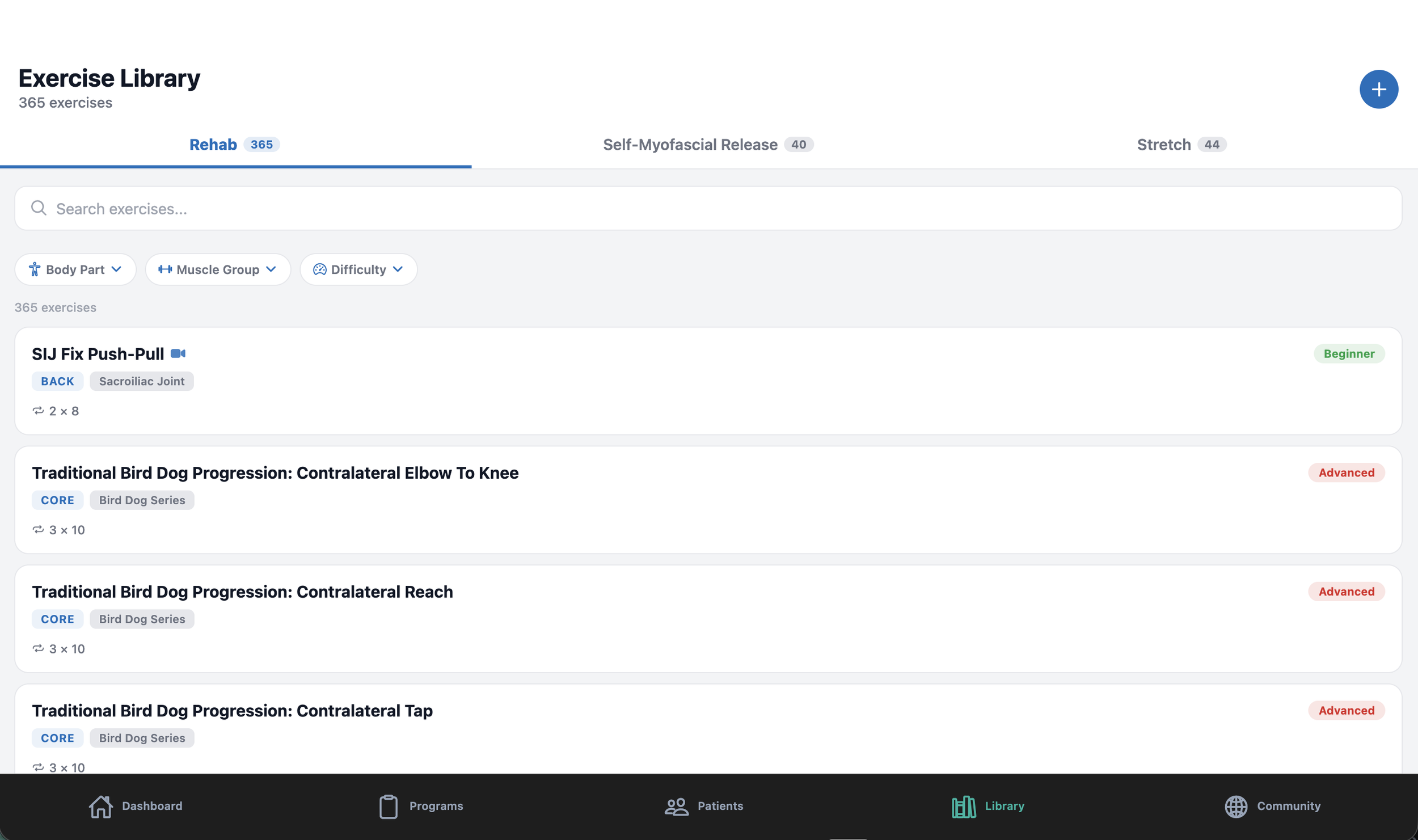
Task: Go to Community in bottom navigation
Action: coord(1272,806)
